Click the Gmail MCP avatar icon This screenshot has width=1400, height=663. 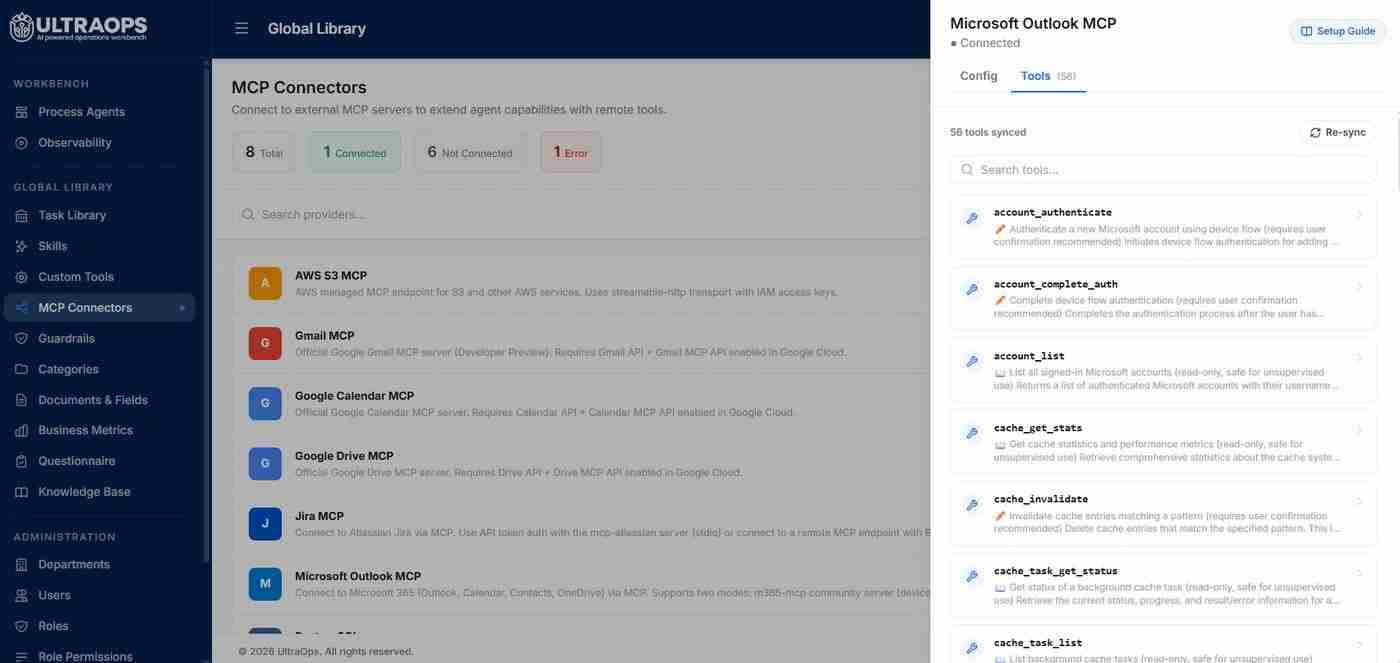tap(265, 343)
